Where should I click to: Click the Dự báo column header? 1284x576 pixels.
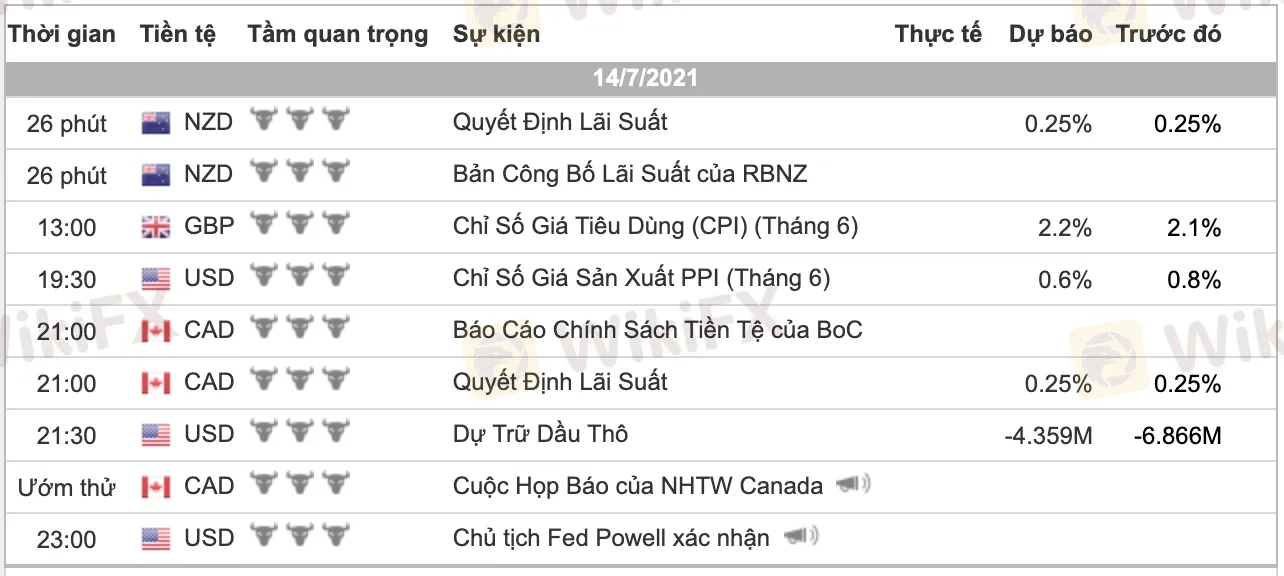tap(1050, 34)
